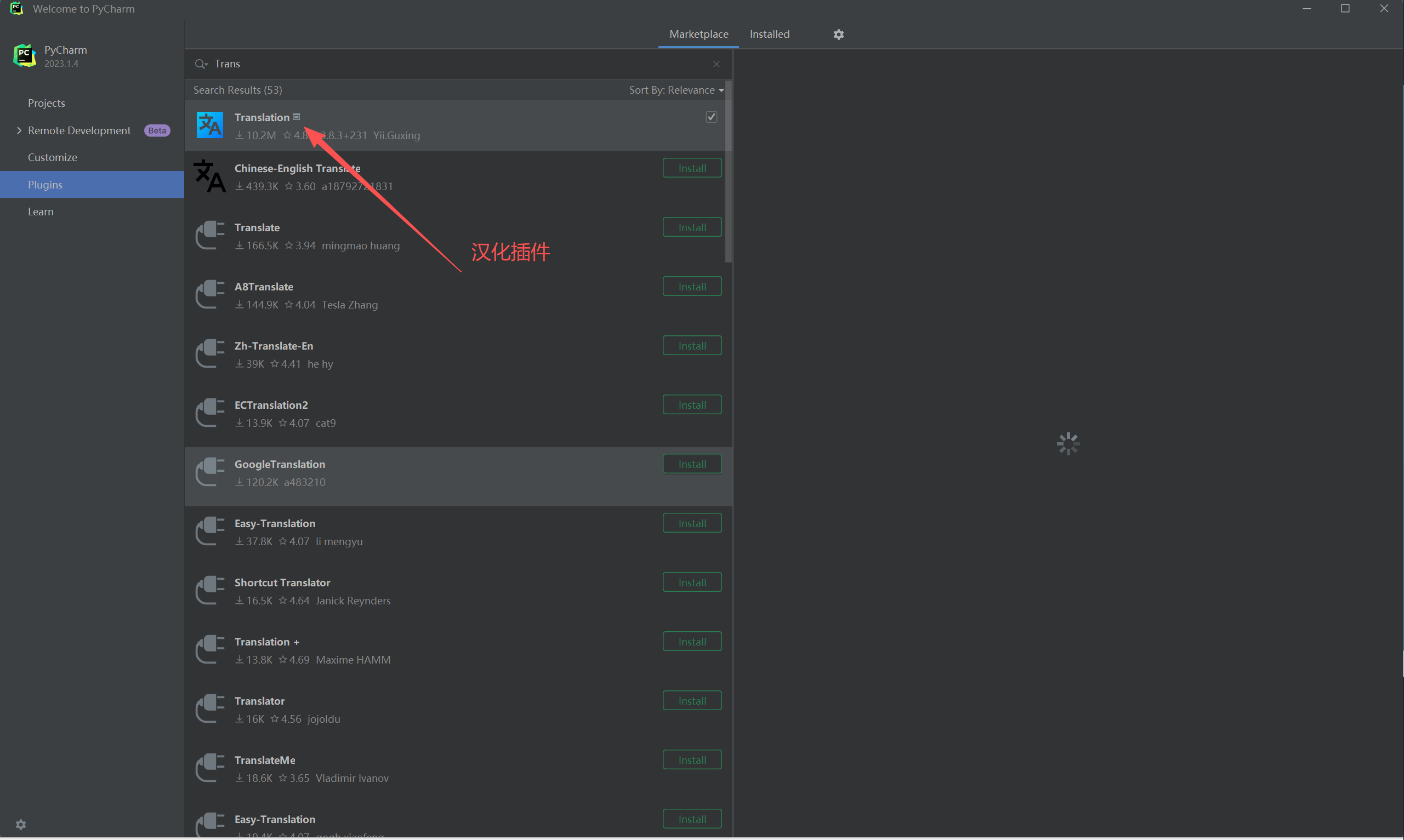Switch to the Marketplace tab
This screenshot has height=840, width=1404.
pyautogui.click(x=698, y=34)
